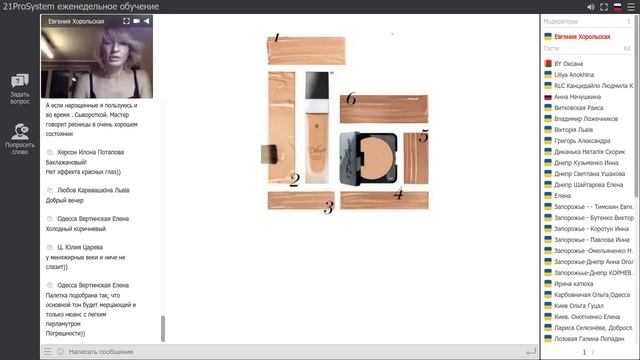The image size is (640, 360).
Task: Click foundation swatch number 3
Action: pos(301,200)
